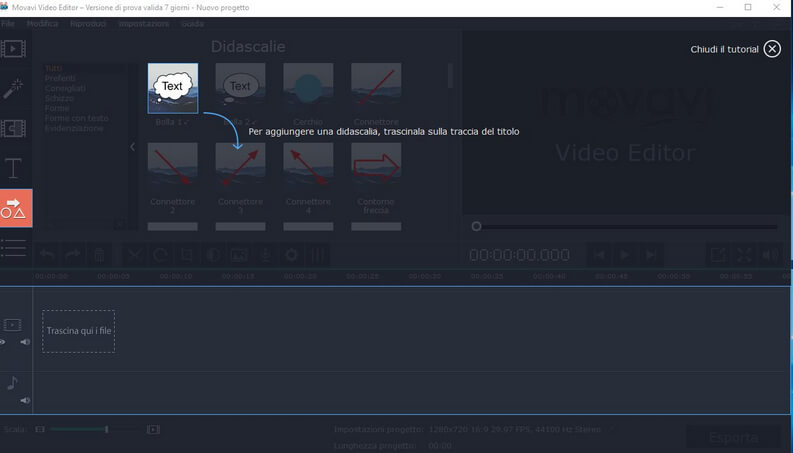Click the 00:00:00.000 timecode display
The height and width of the screenshot is (453, 793).
pos(519,255)
